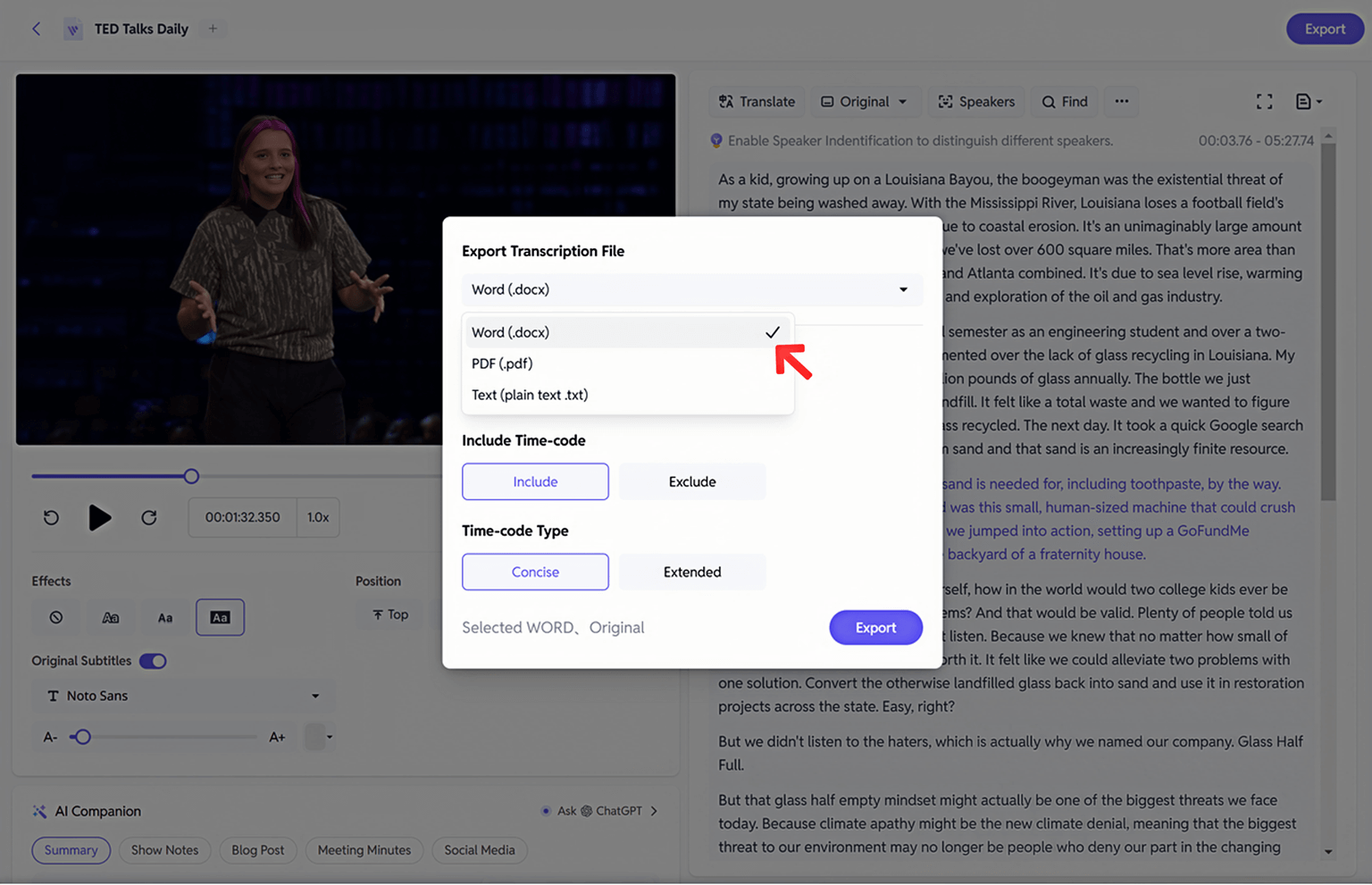The height and width of the screenshot is (885, 1372).
Task: Click the video preview thumbnail
Action: pyautogui.click(x=346, y=259)
